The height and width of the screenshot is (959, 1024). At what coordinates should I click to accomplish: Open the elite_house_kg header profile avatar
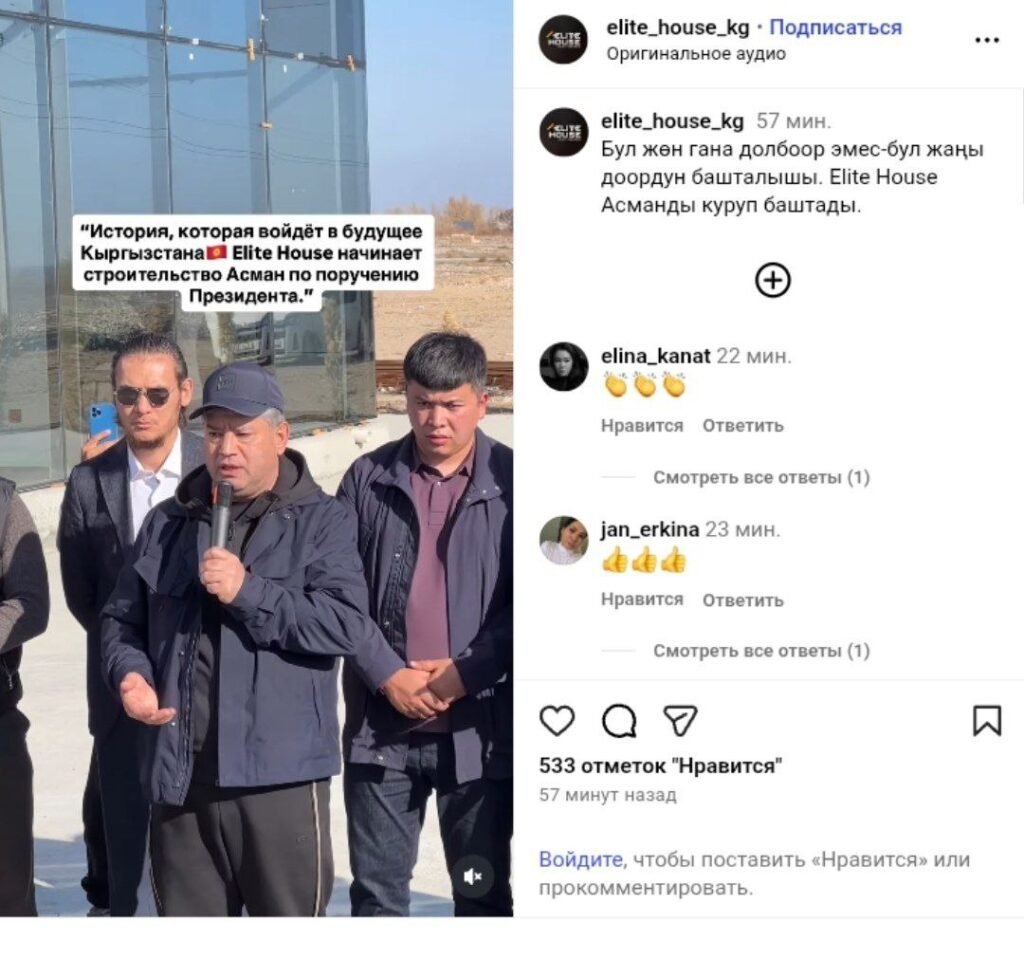click(563, 39)
